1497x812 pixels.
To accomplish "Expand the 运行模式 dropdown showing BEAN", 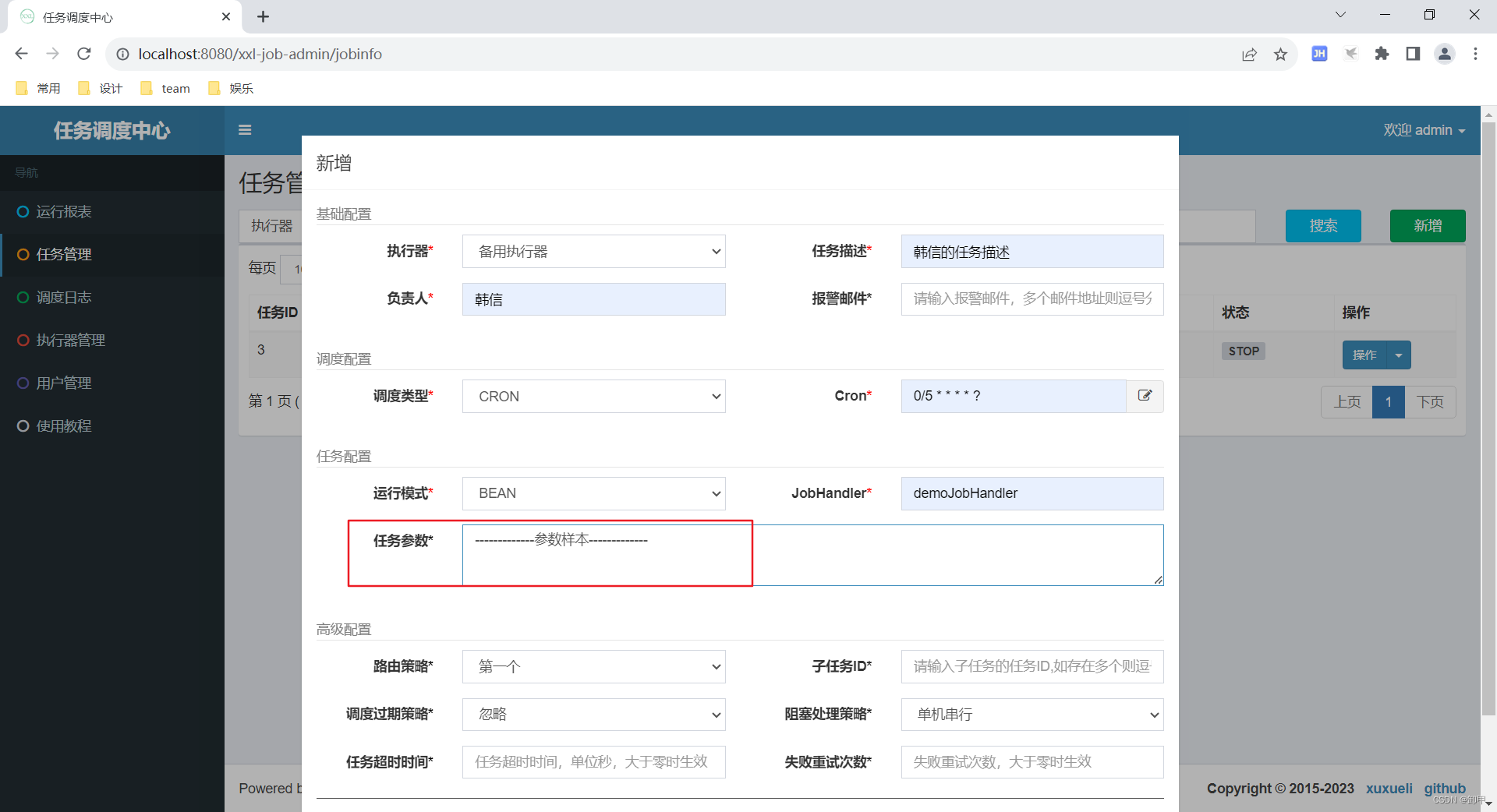I will pyautogui.click(x=594, y=493).
